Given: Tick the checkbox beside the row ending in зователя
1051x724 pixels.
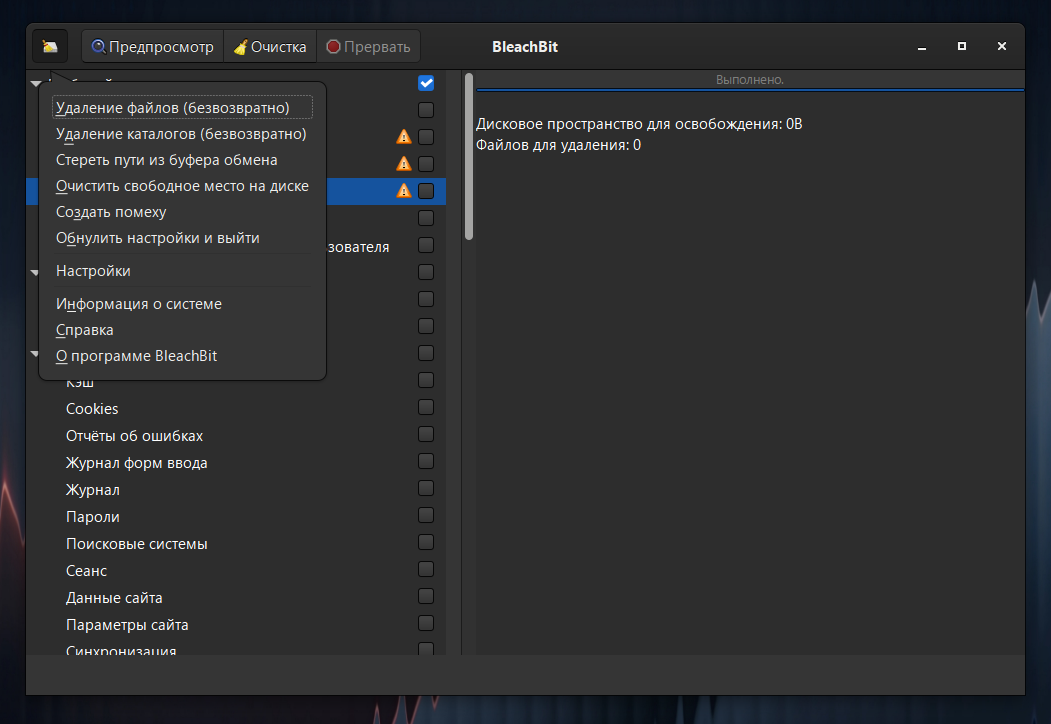Looking at the screenshot, I should tap(426, 245).
